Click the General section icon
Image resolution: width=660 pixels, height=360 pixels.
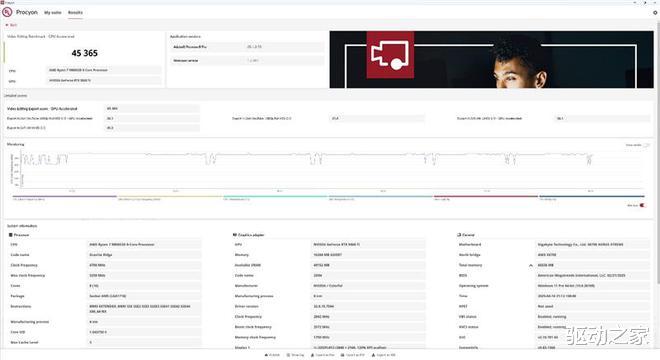pyautogui.click(x=459, y=235)
